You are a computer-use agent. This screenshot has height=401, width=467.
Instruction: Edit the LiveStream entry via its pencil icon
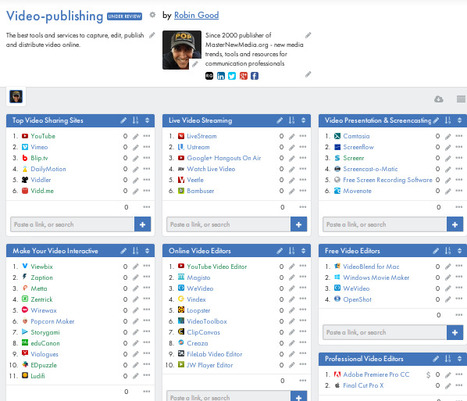pos(292,136)
